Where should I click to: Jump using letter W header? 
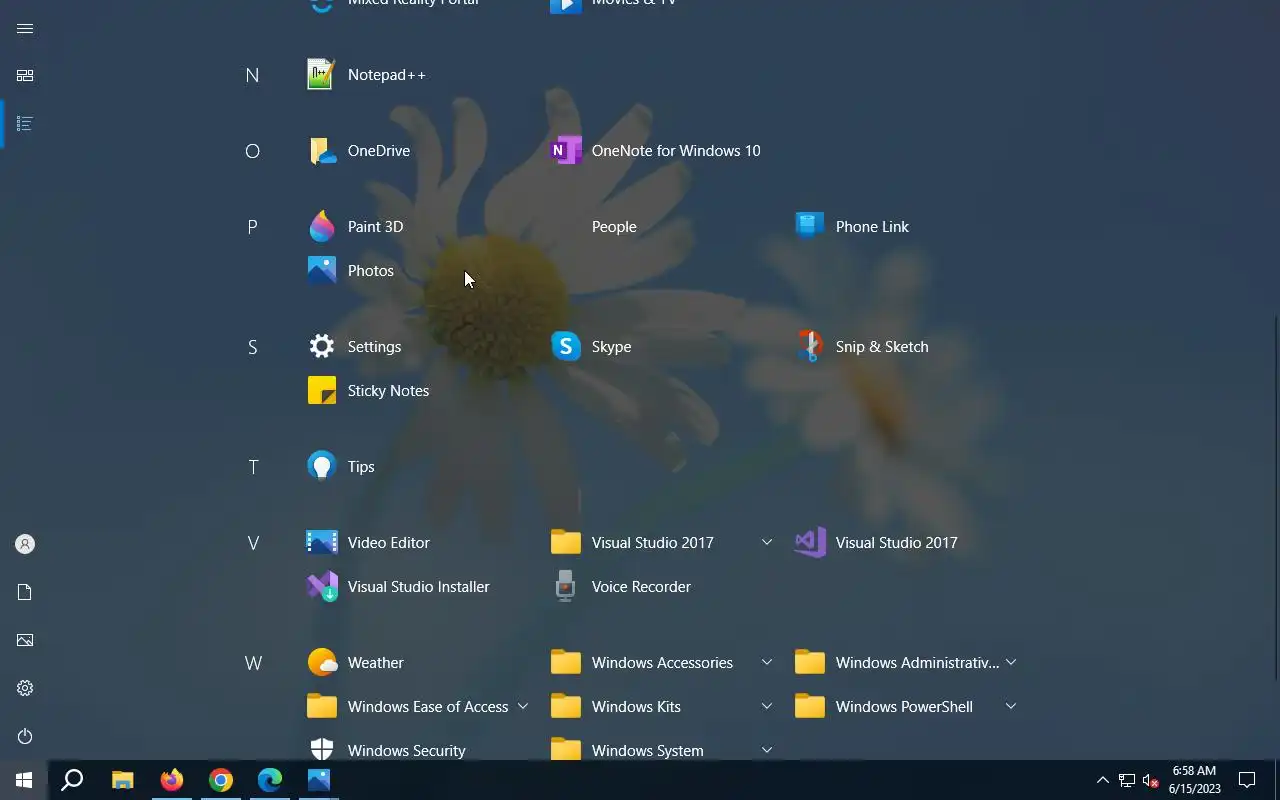(x=252, y=663)
